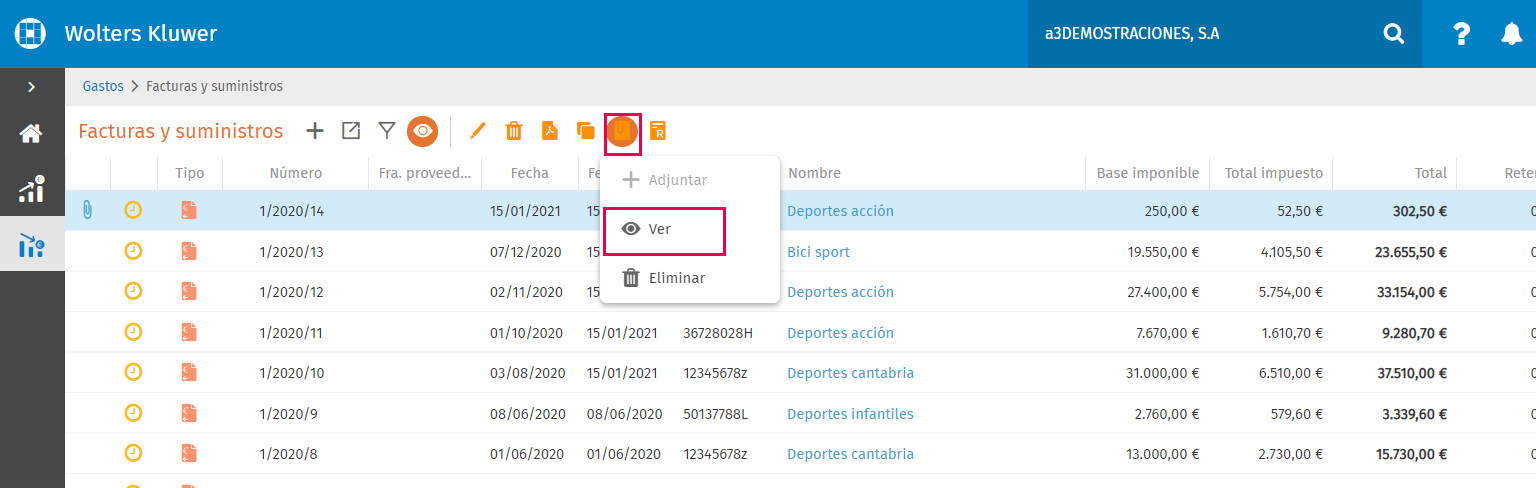The image size is (1536, 488).
Task: Sort by Base imponible column header
Action: 1148,173
